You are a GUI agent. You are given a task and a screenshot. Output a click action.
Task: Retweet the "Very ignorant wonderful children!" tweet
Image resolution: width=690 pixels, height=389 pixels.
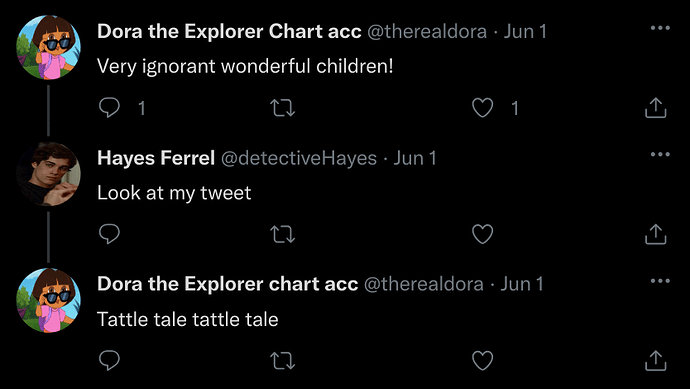tap(282, 108)
